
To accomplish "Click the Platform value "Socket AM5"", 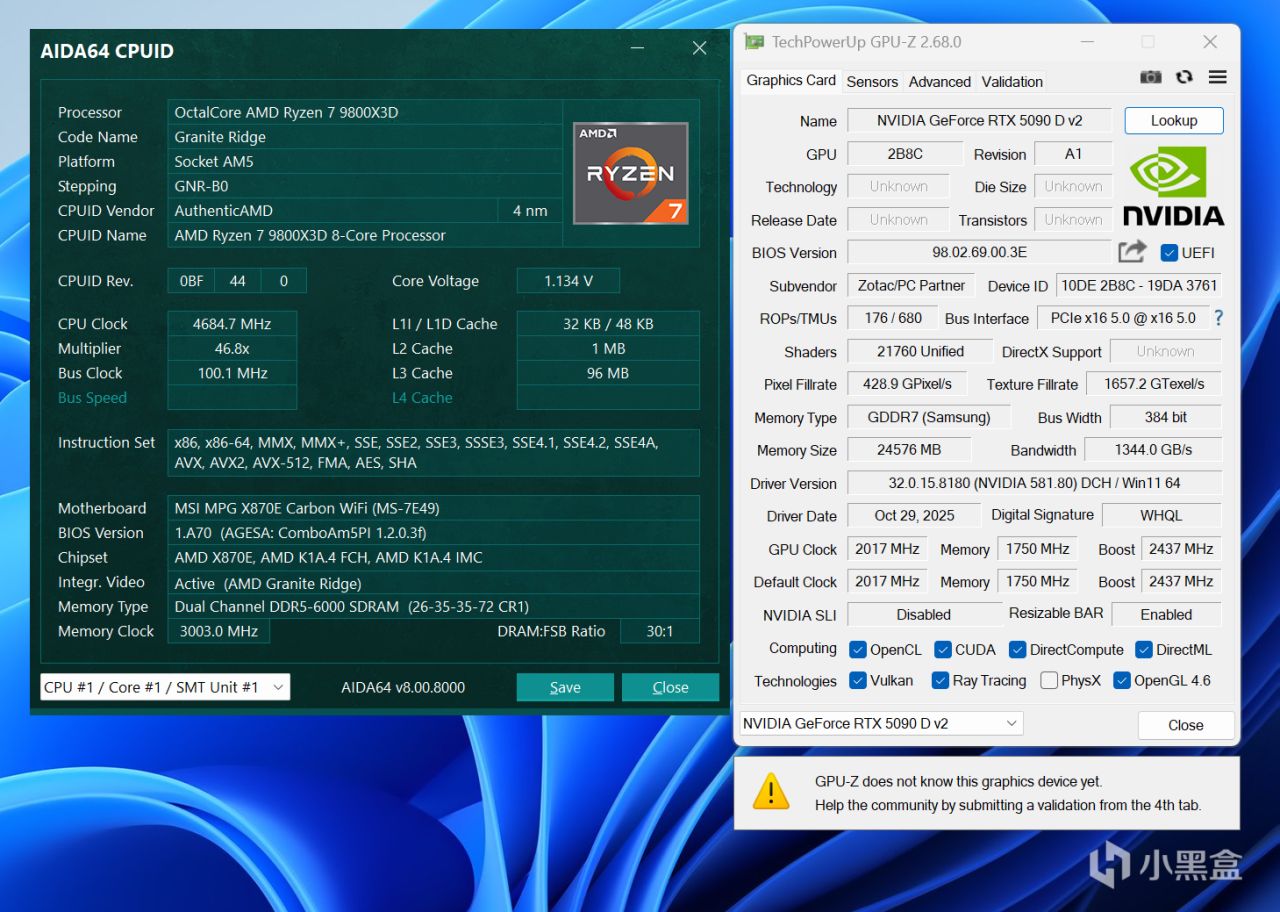I will 365,161.
